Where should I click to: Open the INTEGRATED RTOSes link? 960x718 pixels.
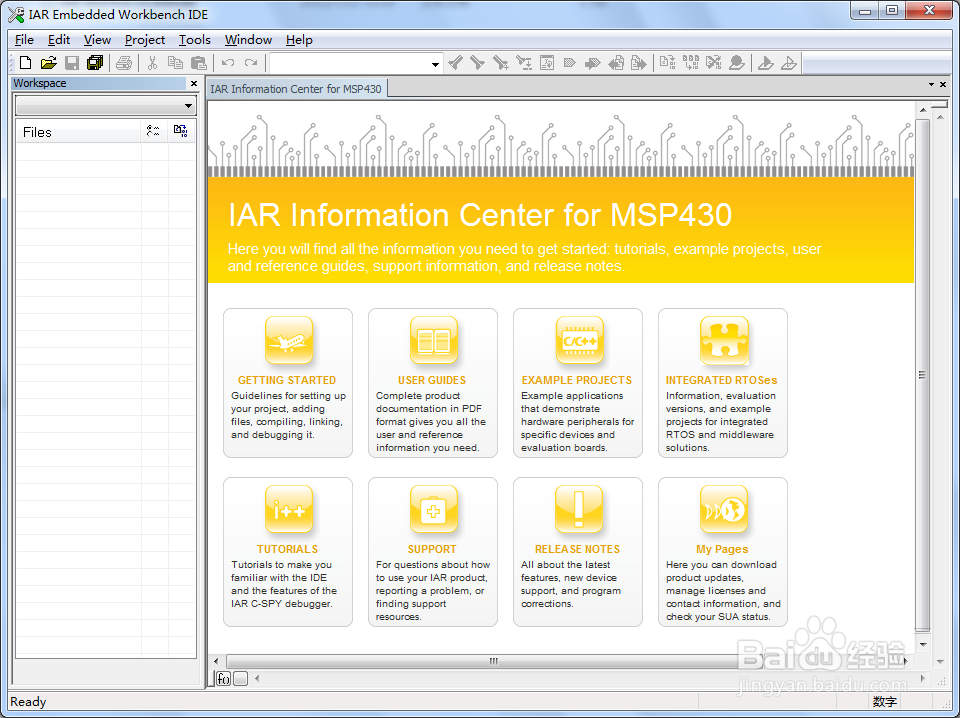click(x=722, y=380)
